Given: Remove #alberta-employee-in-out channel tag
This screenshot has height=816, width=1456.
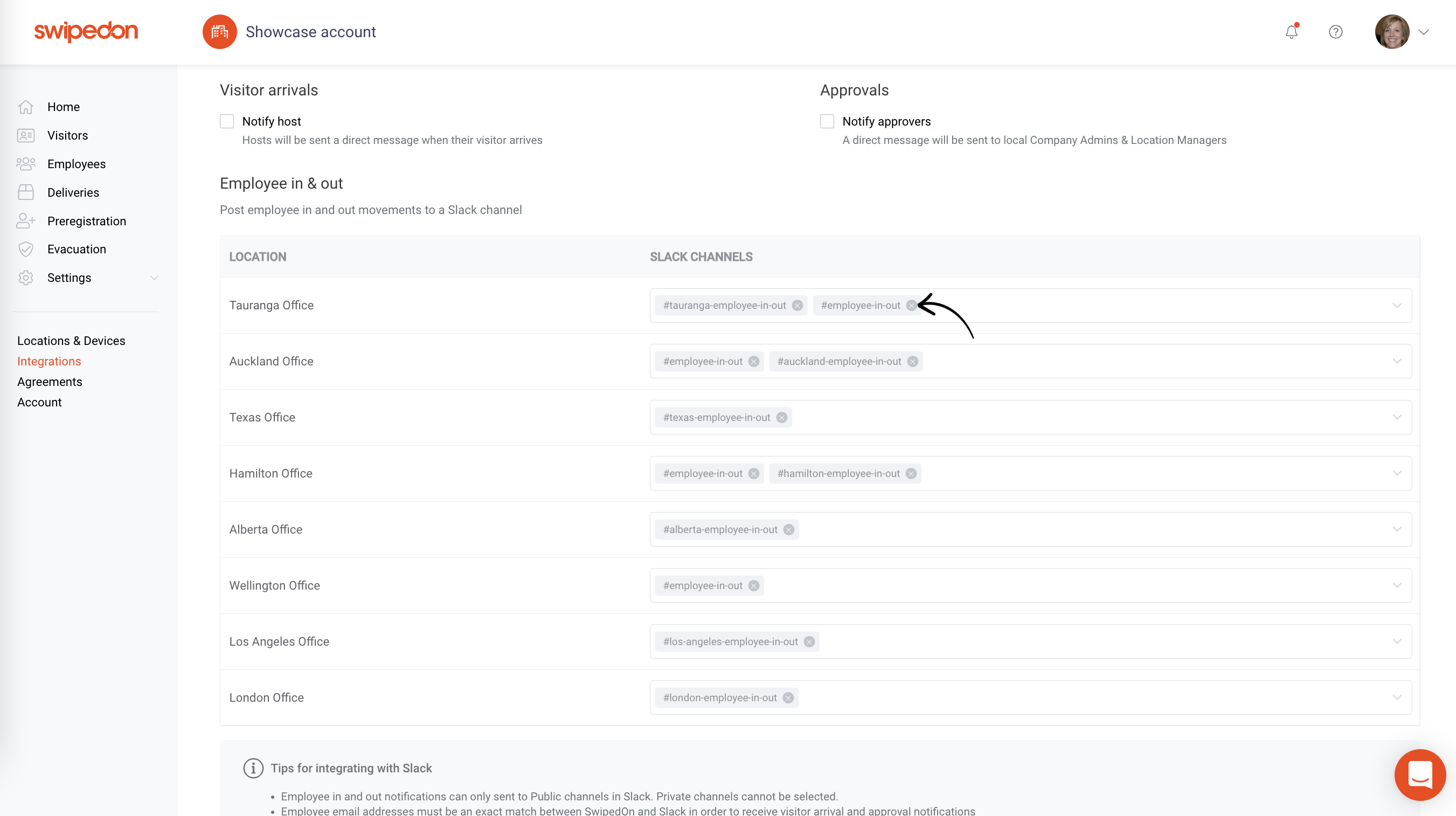Looking at the screenshot, I should [788, 529].
